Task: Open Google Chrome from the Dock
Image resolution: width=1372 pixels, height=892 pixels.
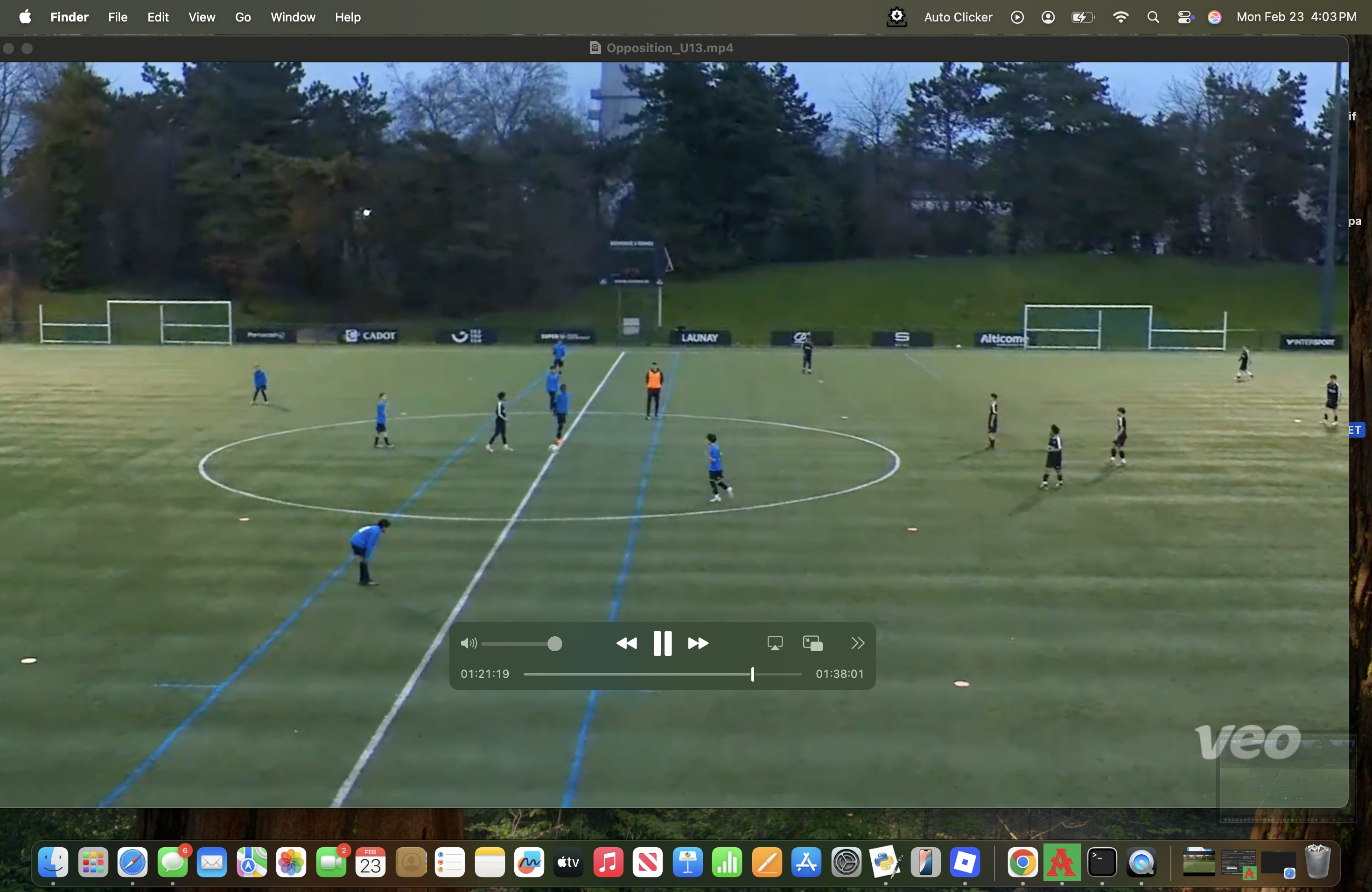Action: pos(1022,862)
